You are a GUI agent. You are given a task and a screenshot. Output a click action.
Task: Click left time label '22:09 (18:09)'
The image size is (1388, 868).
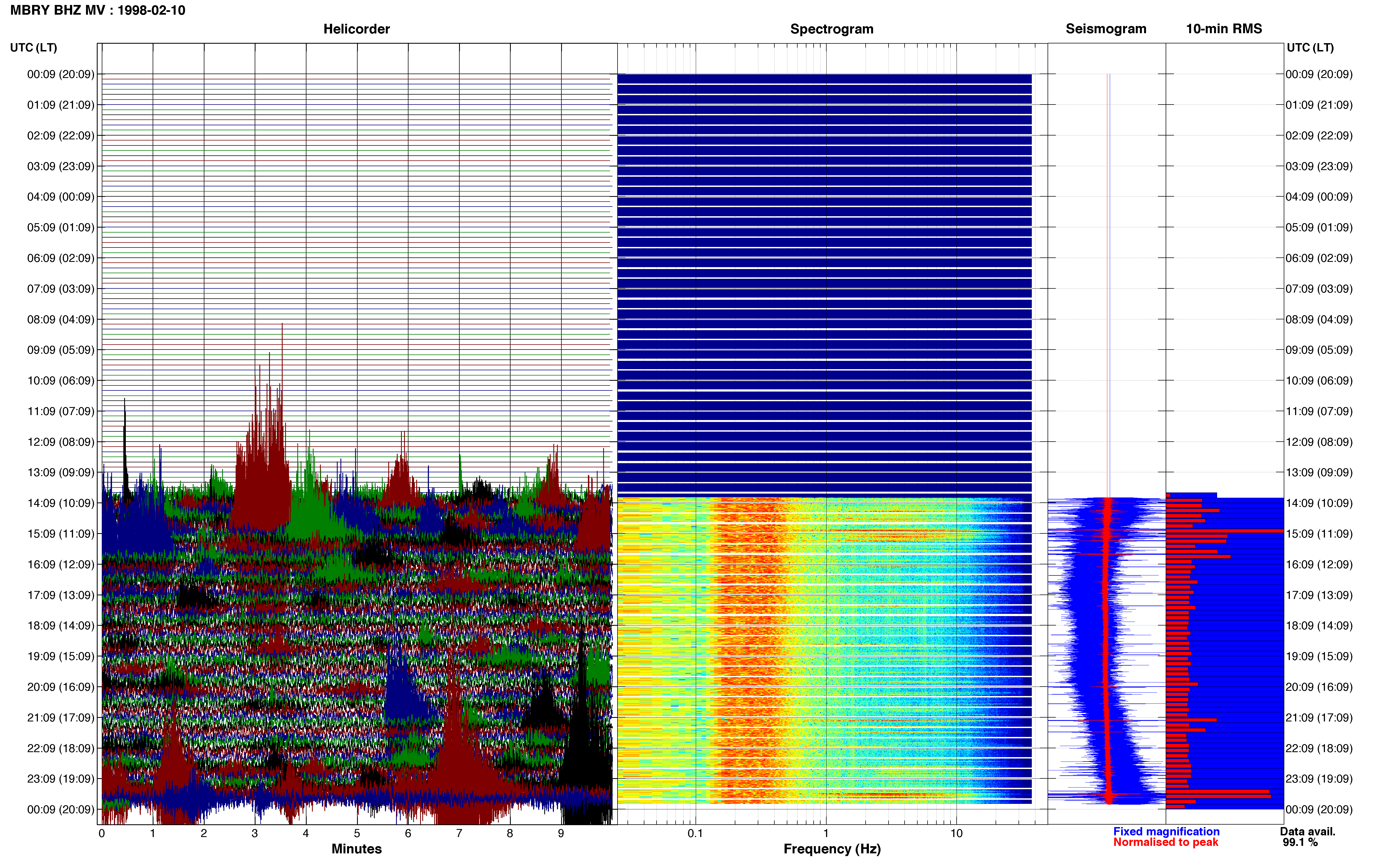(x=61, y=748)
